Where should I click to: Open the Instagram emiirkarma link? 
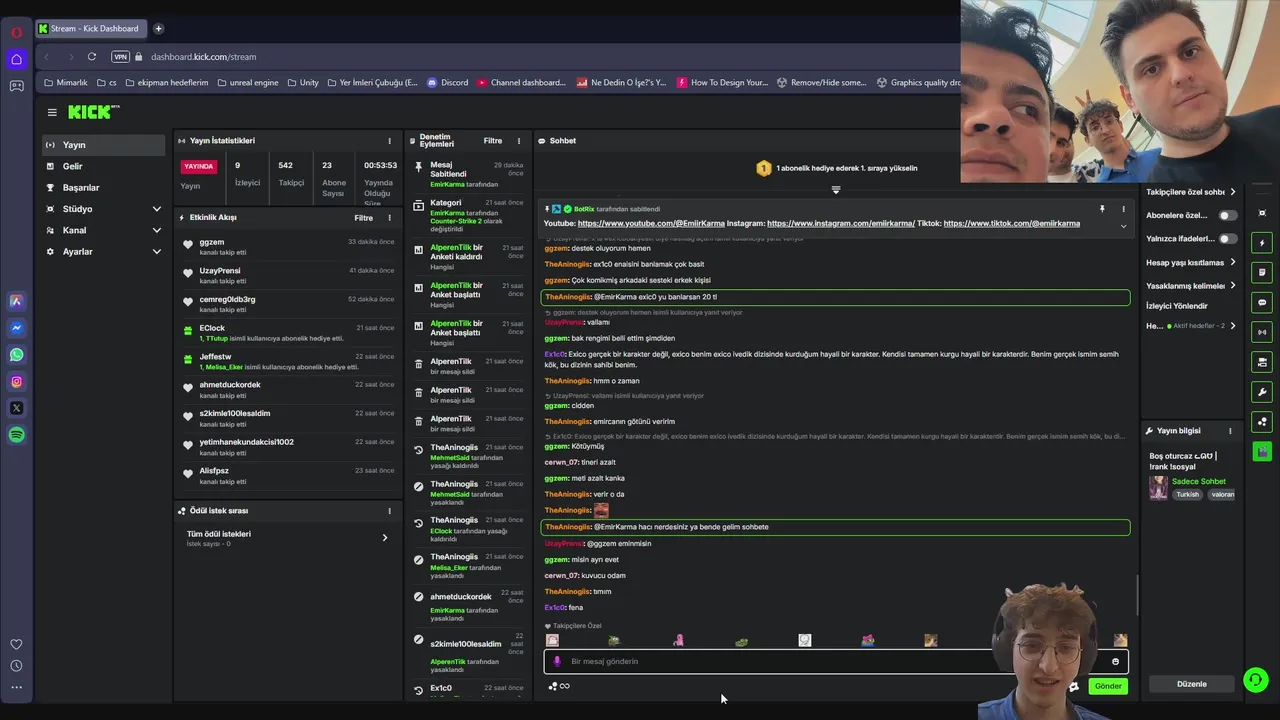coord(841,224)
